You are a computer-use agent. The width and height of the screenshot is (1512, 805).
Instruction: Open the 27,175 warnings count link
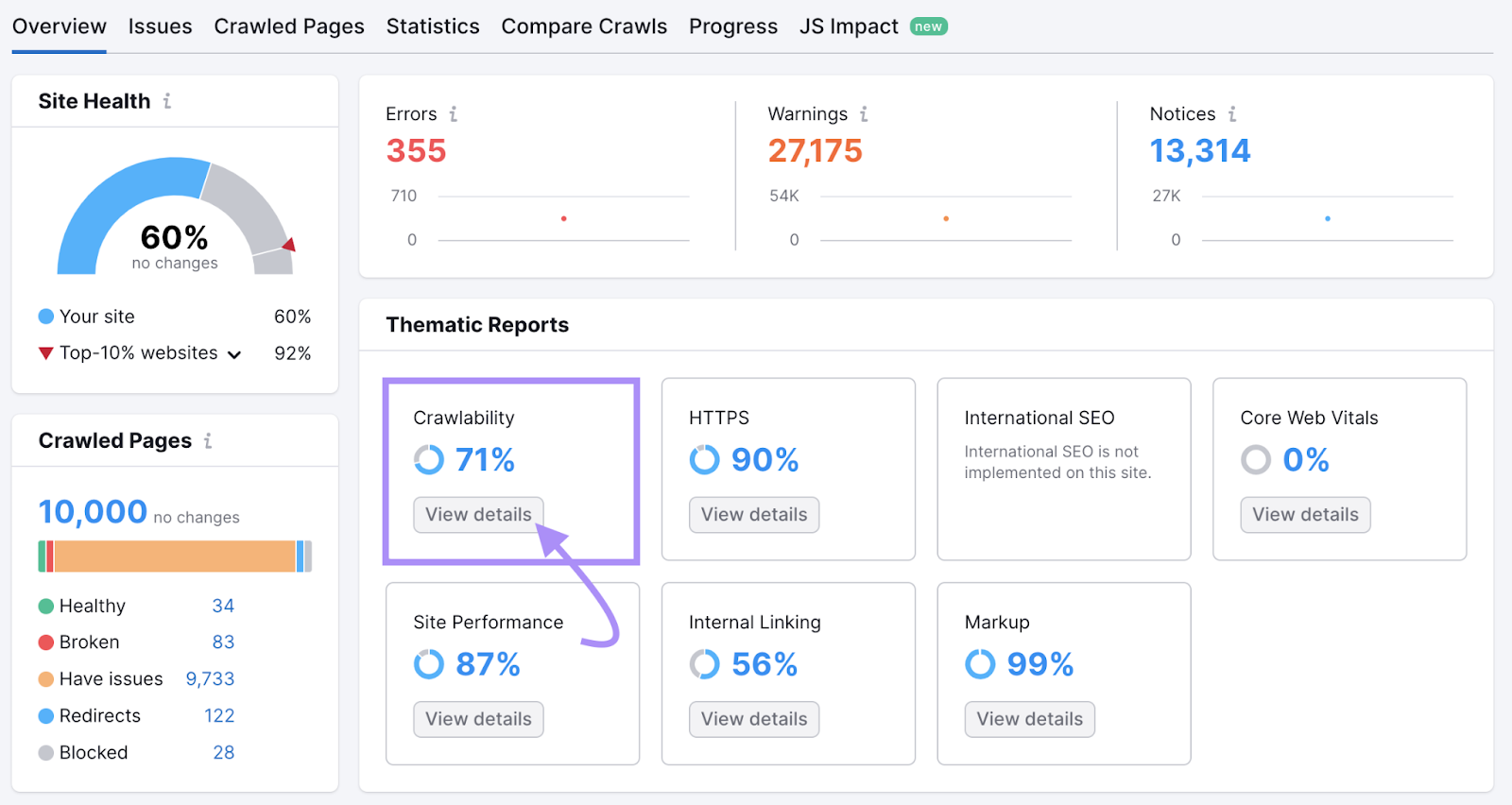[x=815, y=151]
